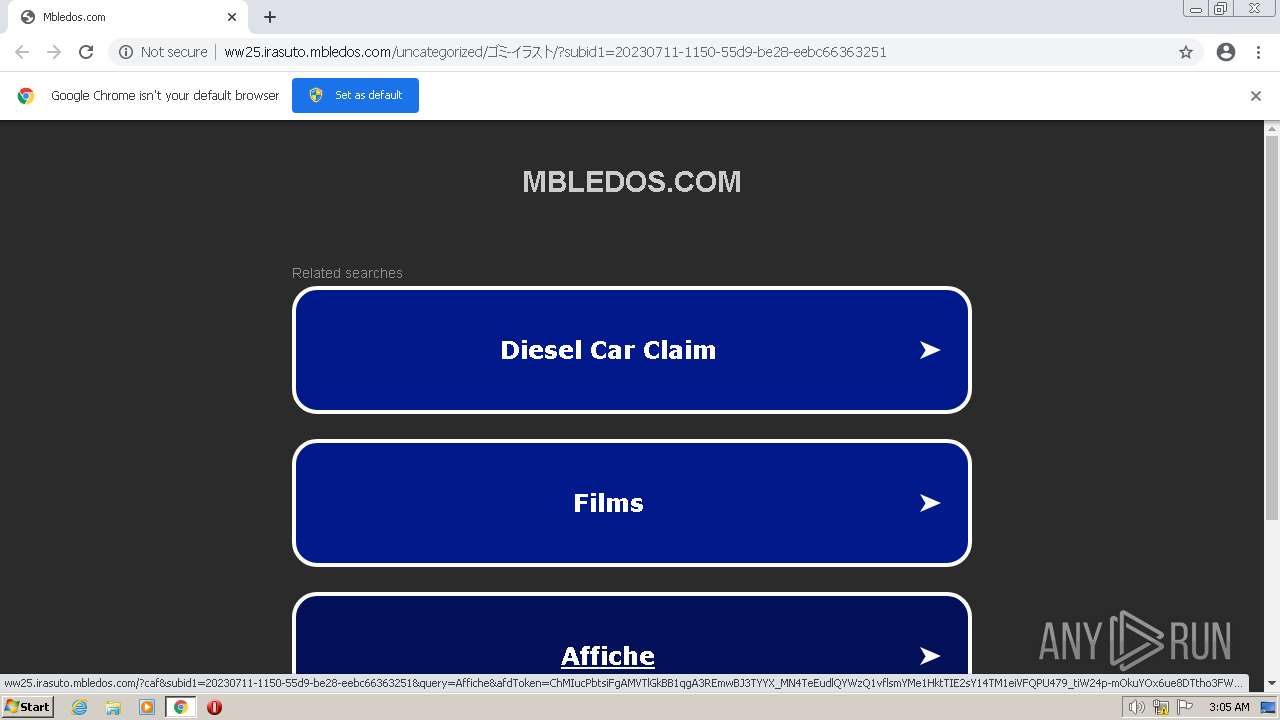Screen dimensions: 1280x720
Task: Dismiss the default browser notification bar
Action: tap(1256, 96)
